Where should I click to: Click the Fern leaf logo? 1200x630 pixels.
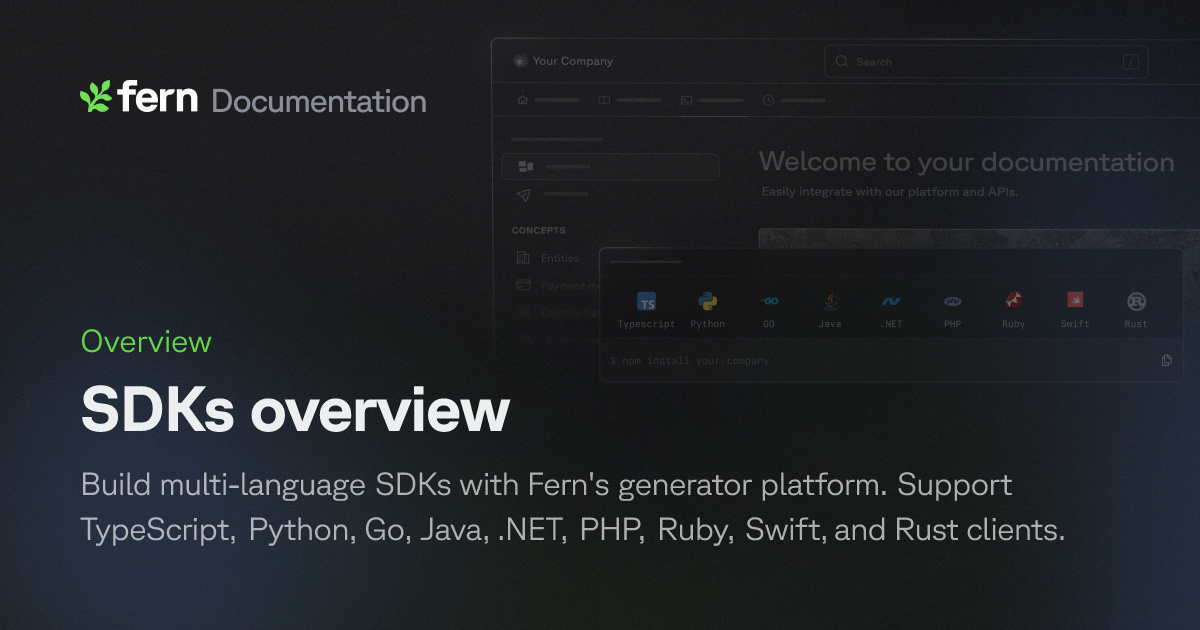click(x=95, y=97)
